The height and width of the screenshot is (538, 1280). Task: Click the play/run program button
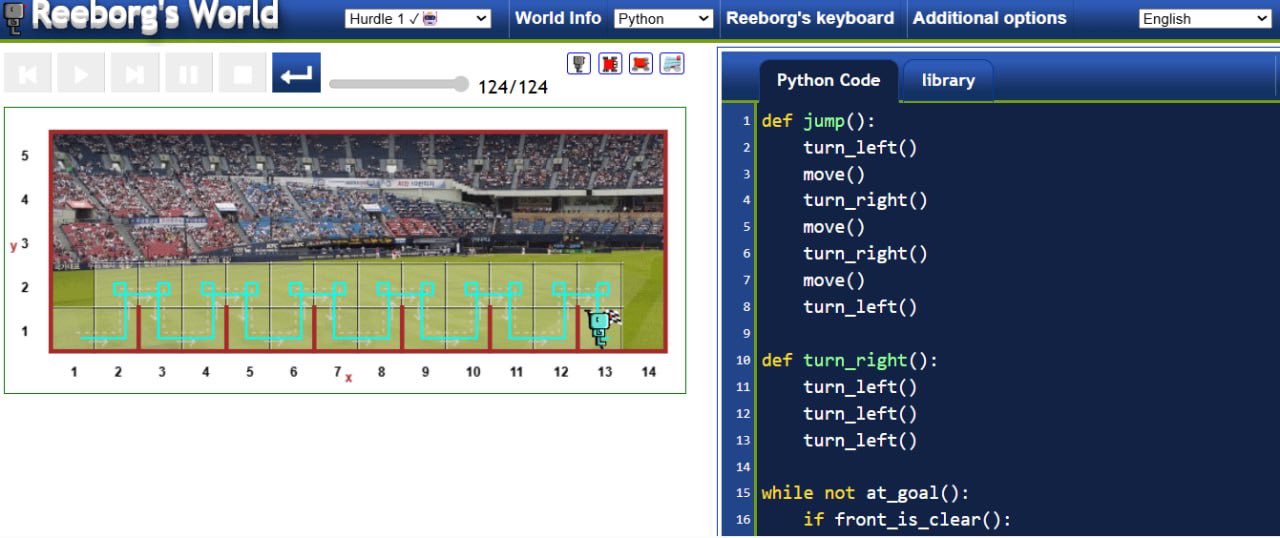(81, 73)
